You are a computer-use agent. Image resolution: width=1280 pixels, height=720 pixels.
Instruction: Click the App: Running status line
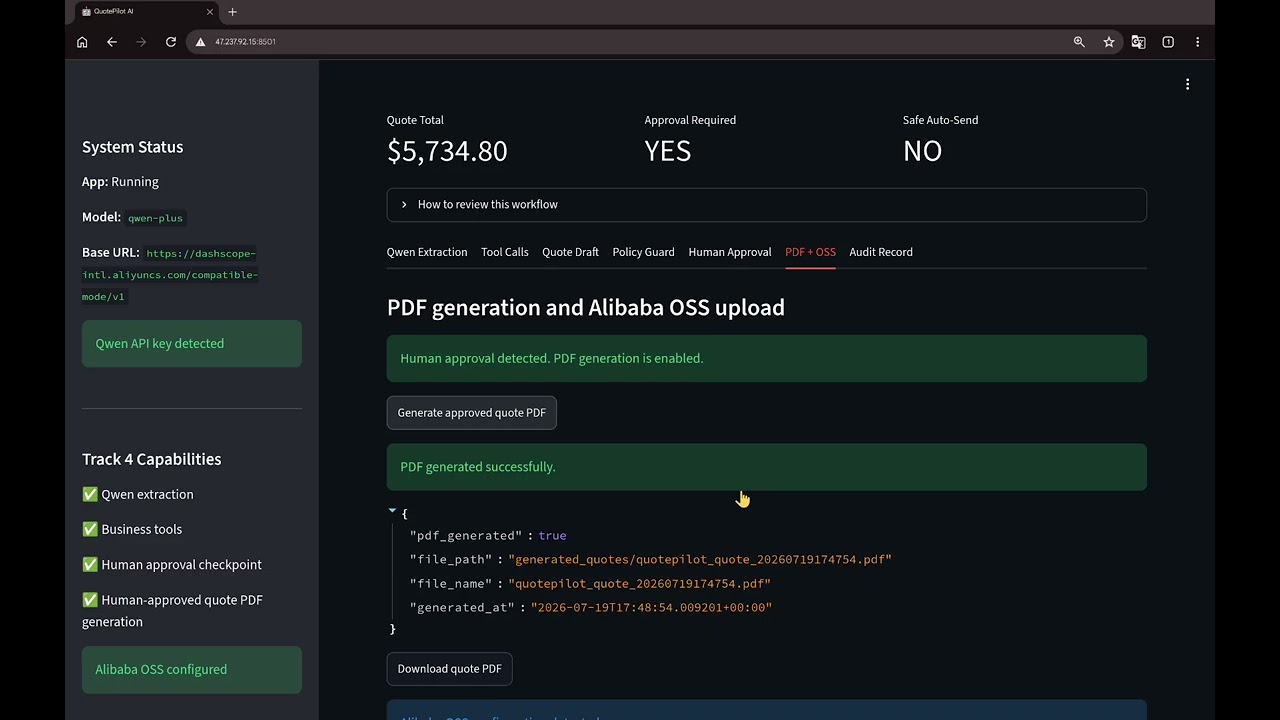pyautogui.click(x=120, y=182)
